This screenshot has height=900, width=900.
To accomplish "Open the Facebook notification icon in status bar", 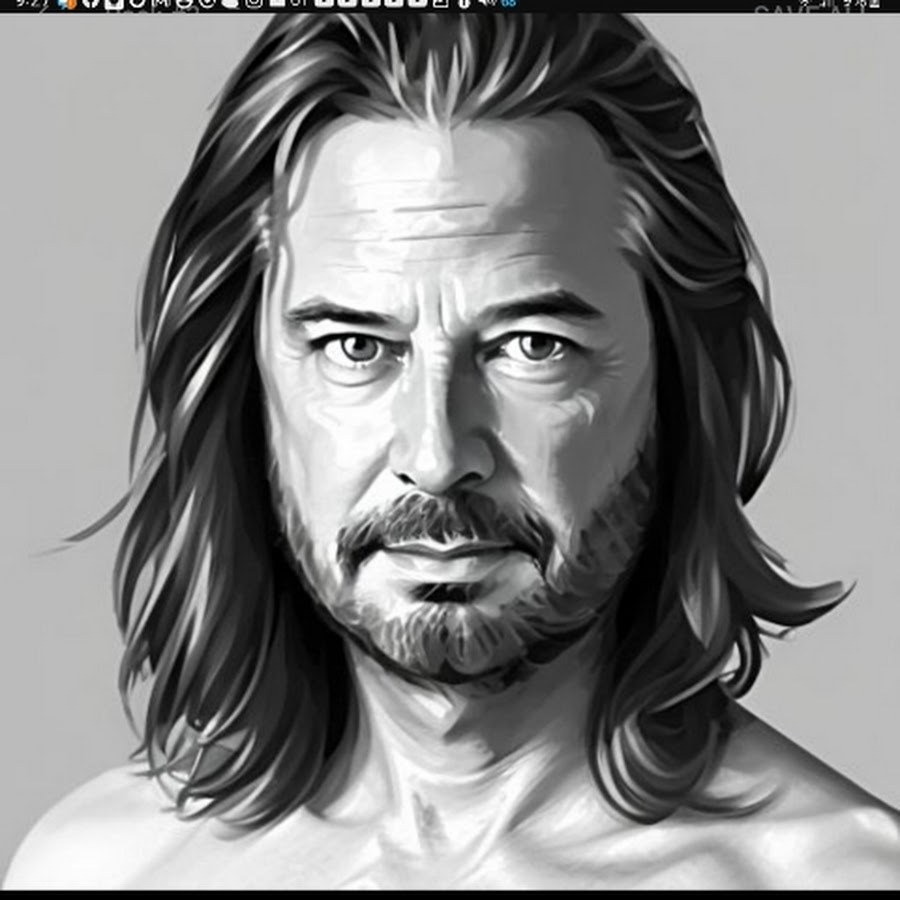I will 90,3.
